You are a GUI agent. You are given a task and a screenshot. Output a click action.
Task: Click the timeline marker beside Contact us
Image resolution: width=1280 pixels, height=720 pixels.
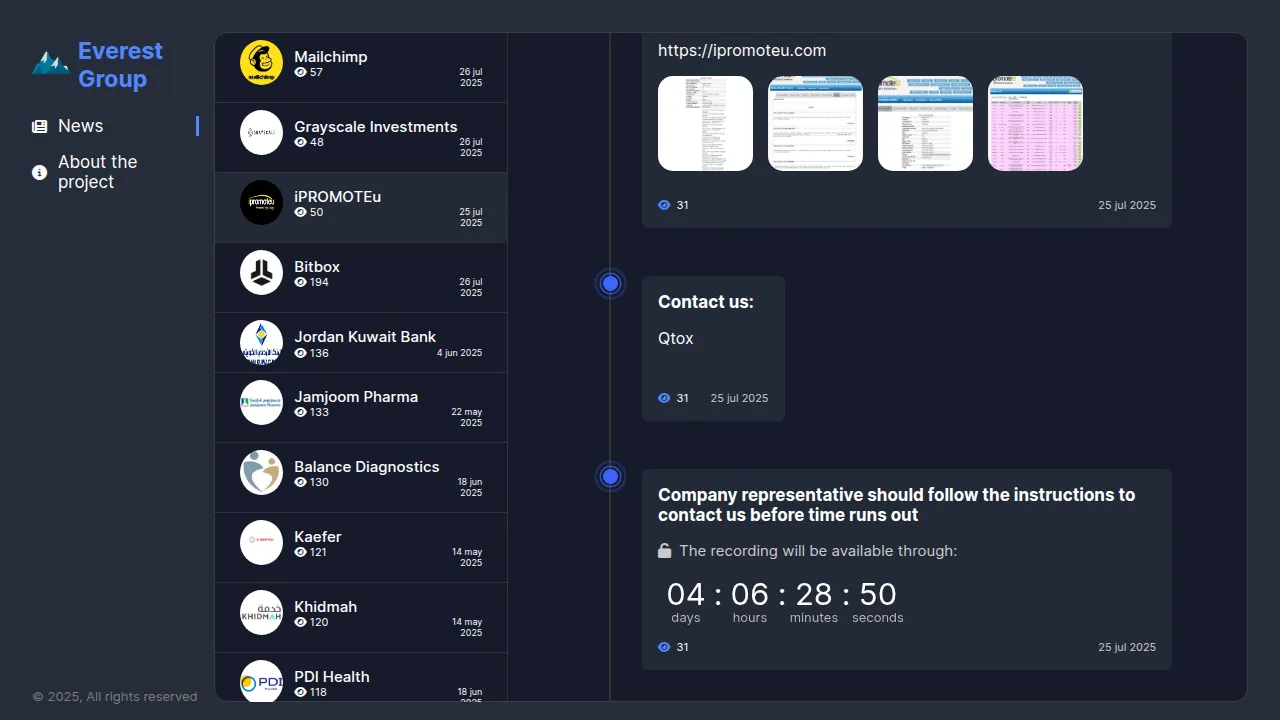(x=610, y=284)
